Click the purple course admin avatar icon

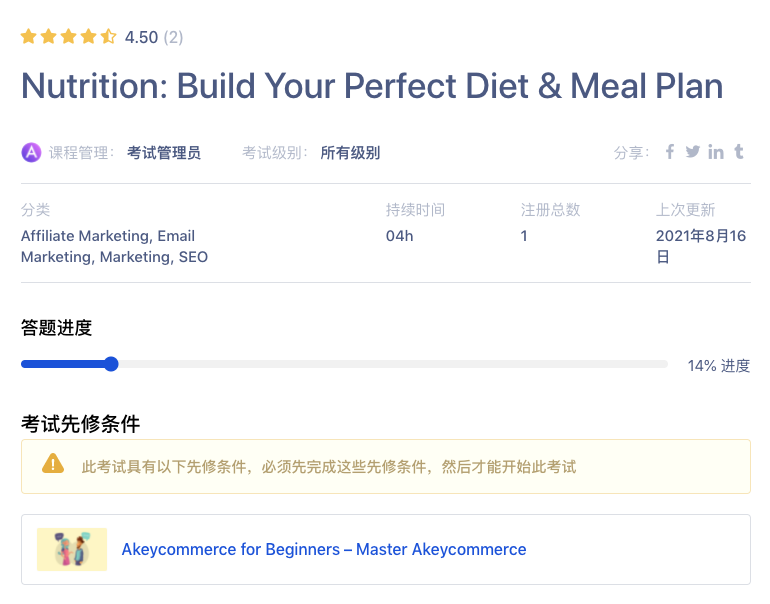click(31, 152)
